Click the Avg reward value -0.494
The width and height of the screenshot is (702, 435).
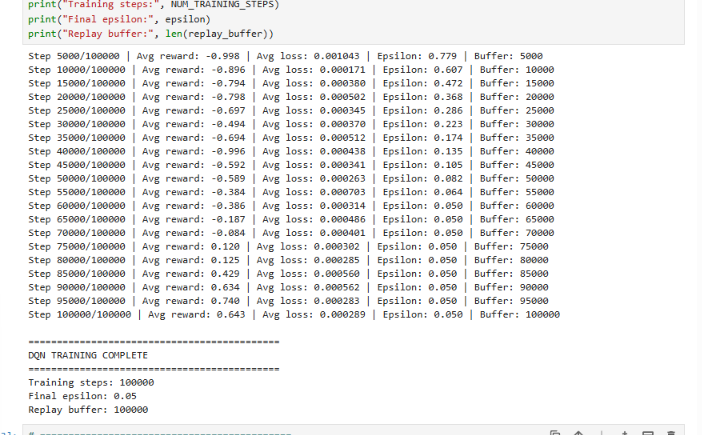228,124
